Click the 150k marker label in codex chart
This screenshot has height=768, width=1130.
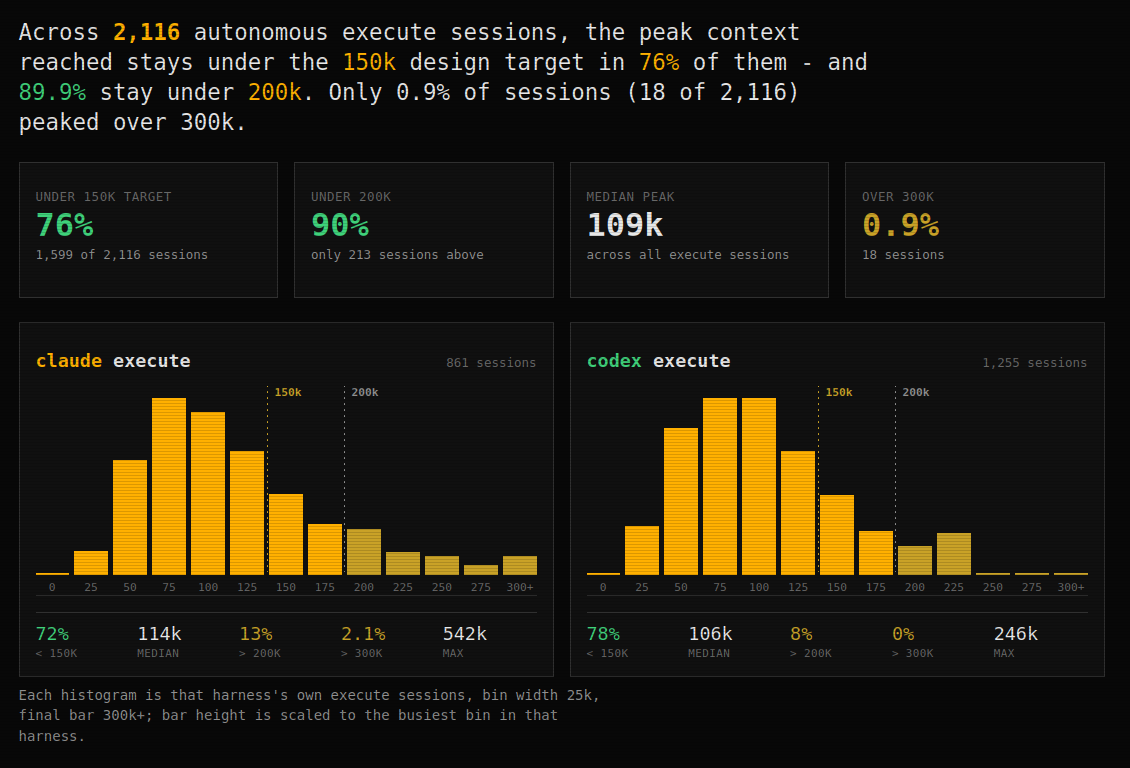tap(839, 393)
